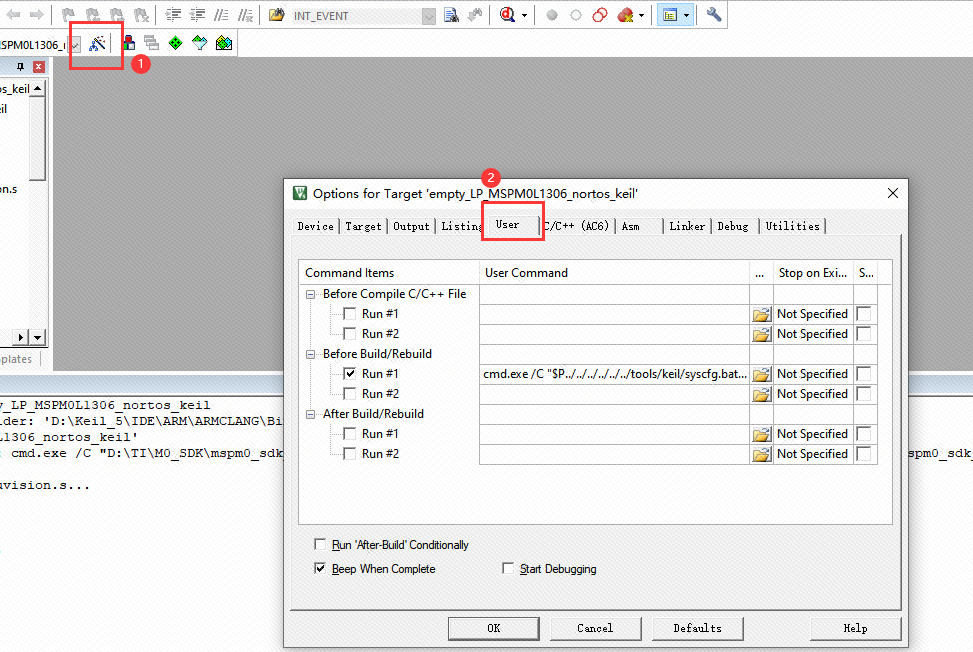This screenshot has height=652, width=973.
Task: Uncheck Run #1 under Before Build/Rebuild
Action: (x=350, y=373)
